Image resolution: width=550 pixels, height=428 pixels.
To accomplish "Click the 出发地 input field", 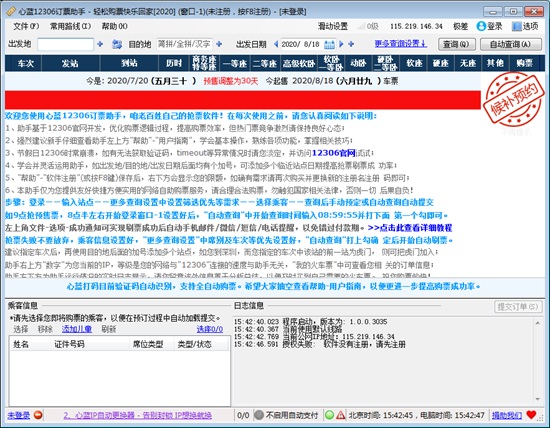I will 66,44.
